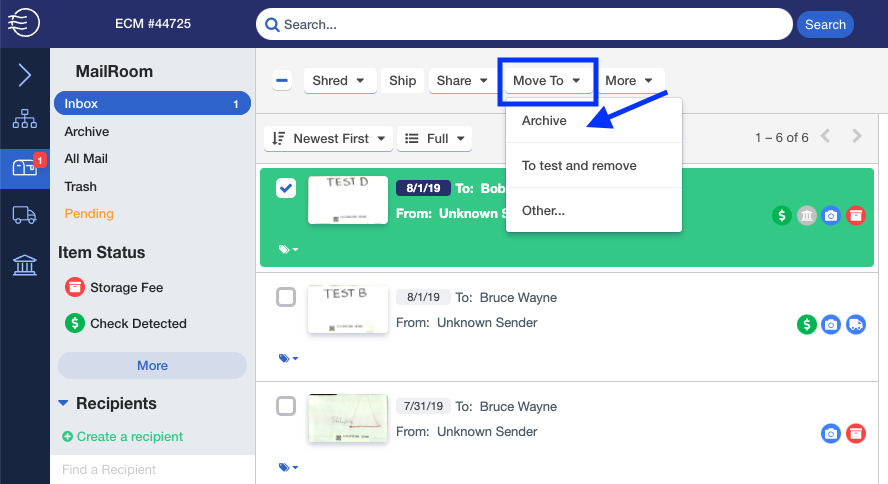The width and height of the screenshot is (888, 484).
Task: Click blue camera icon on TEST B item
Action: [x=831, y=324]
